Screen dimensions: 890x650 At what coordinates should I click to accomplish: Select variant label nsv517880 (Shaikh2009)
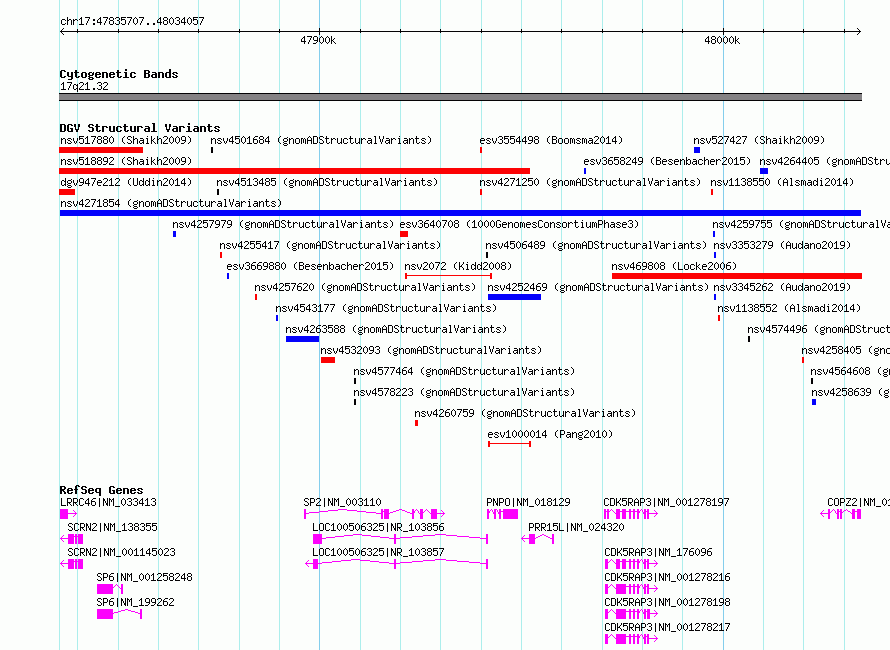pos(126,140)
